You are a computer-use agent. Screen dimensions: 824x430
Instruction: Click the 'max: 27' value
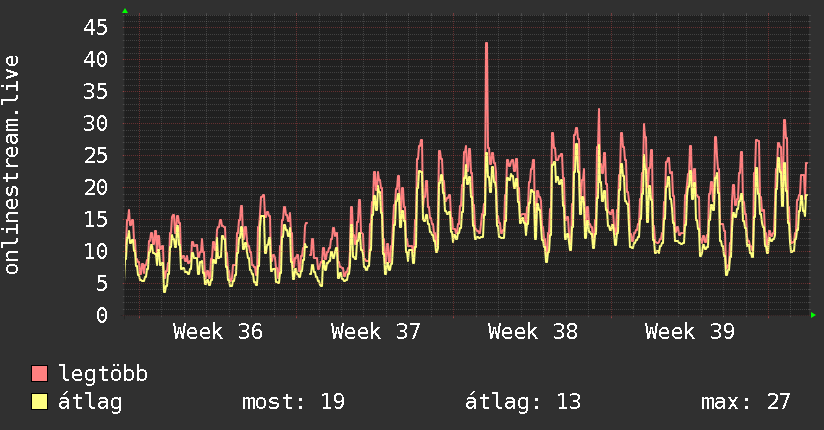tap(745, 402)
